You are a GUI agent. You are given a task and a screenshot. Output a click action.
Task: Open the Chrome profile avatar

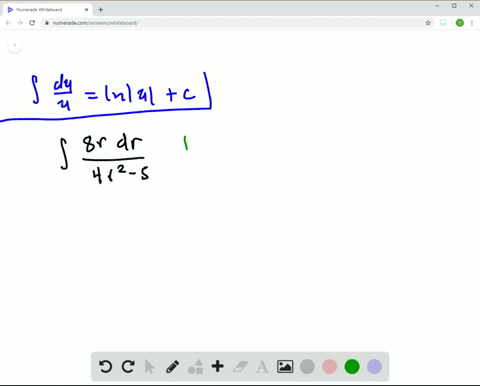pos(460,23)
